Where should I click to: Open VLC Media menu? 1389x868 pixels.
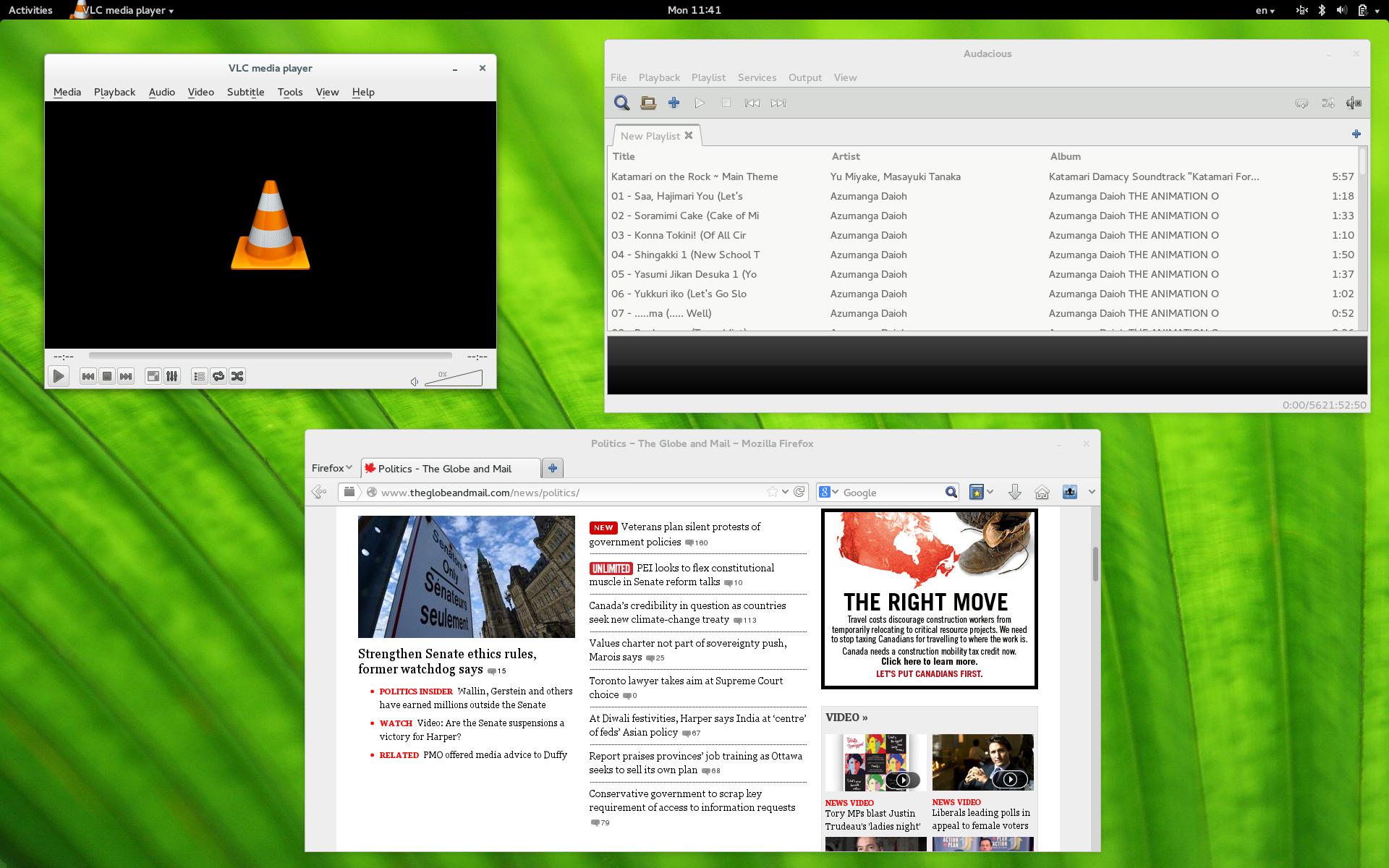pyautogui.click(x=67, y=92)
